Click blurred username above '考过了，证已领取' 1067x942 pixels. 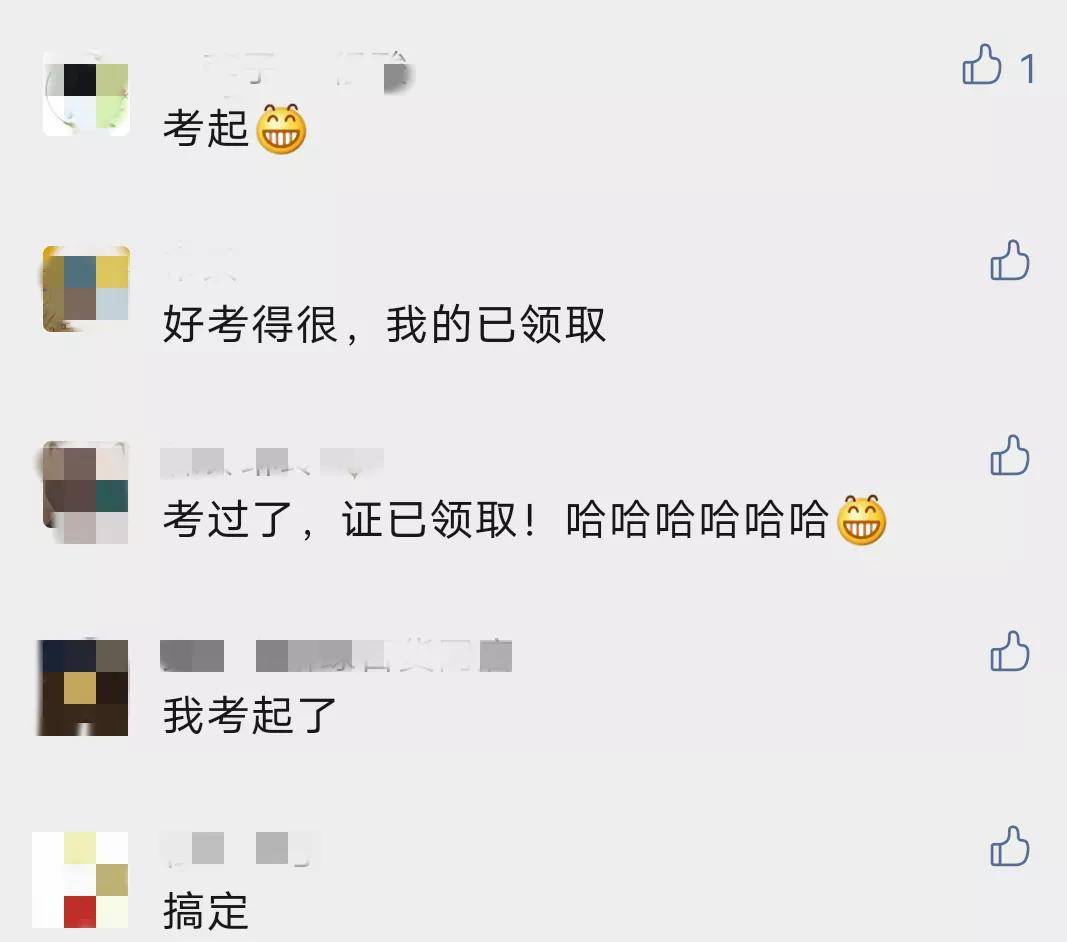point(272,462)
